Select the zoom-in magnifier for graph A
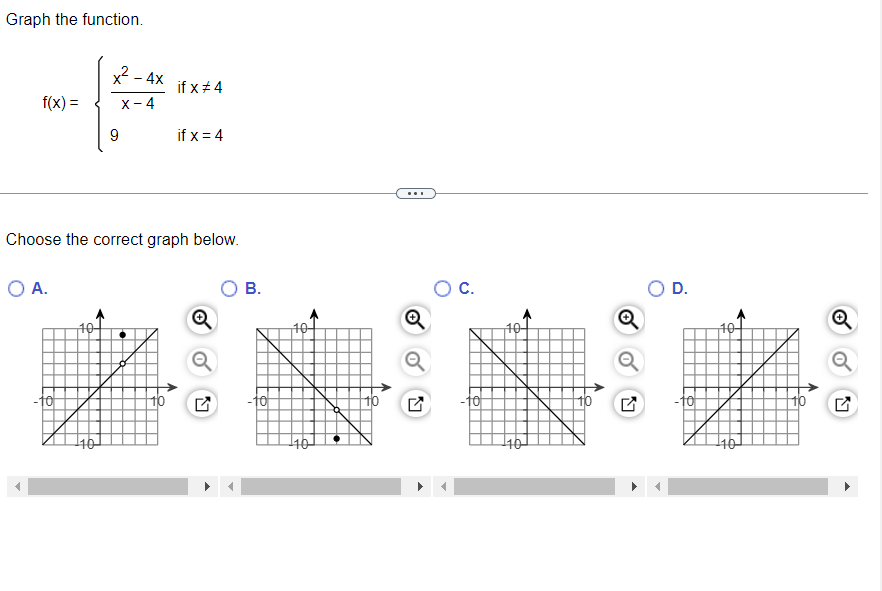This screenshot has width=882, height=591. click(200, 318)
